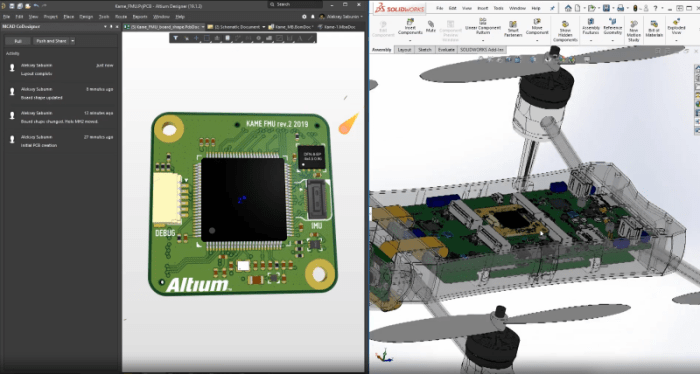Switch to the SOLIDWORKS Evaluate tab
Viewport: 700px width, 374px height.
coord(446,50)
